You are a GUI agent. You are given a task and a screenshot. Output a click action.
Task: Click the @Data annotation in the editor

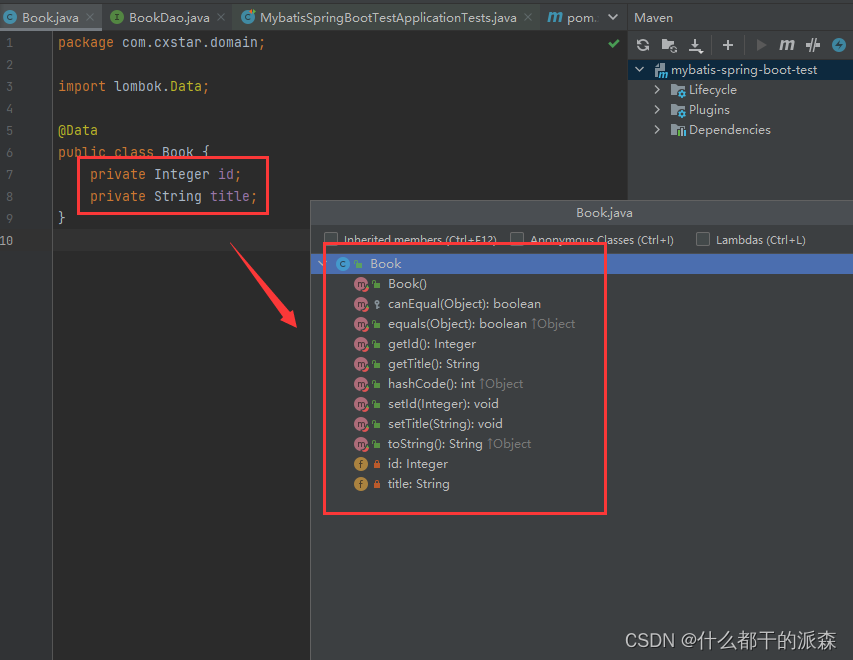pos(78,131)
